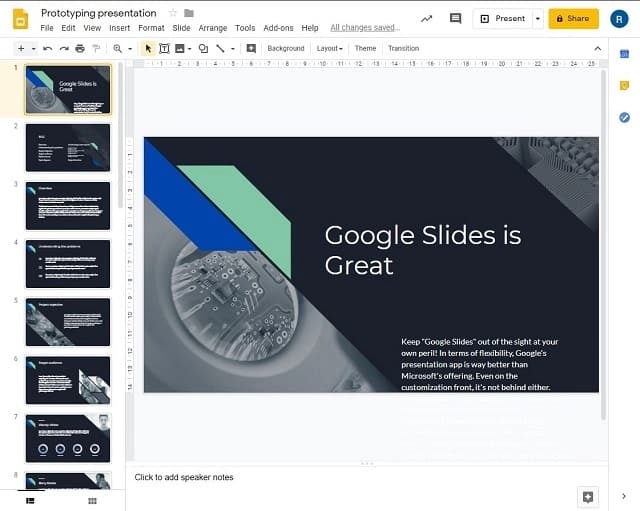
Task: Select slide 7 thumbnail
Action: [x=68, y=438]
